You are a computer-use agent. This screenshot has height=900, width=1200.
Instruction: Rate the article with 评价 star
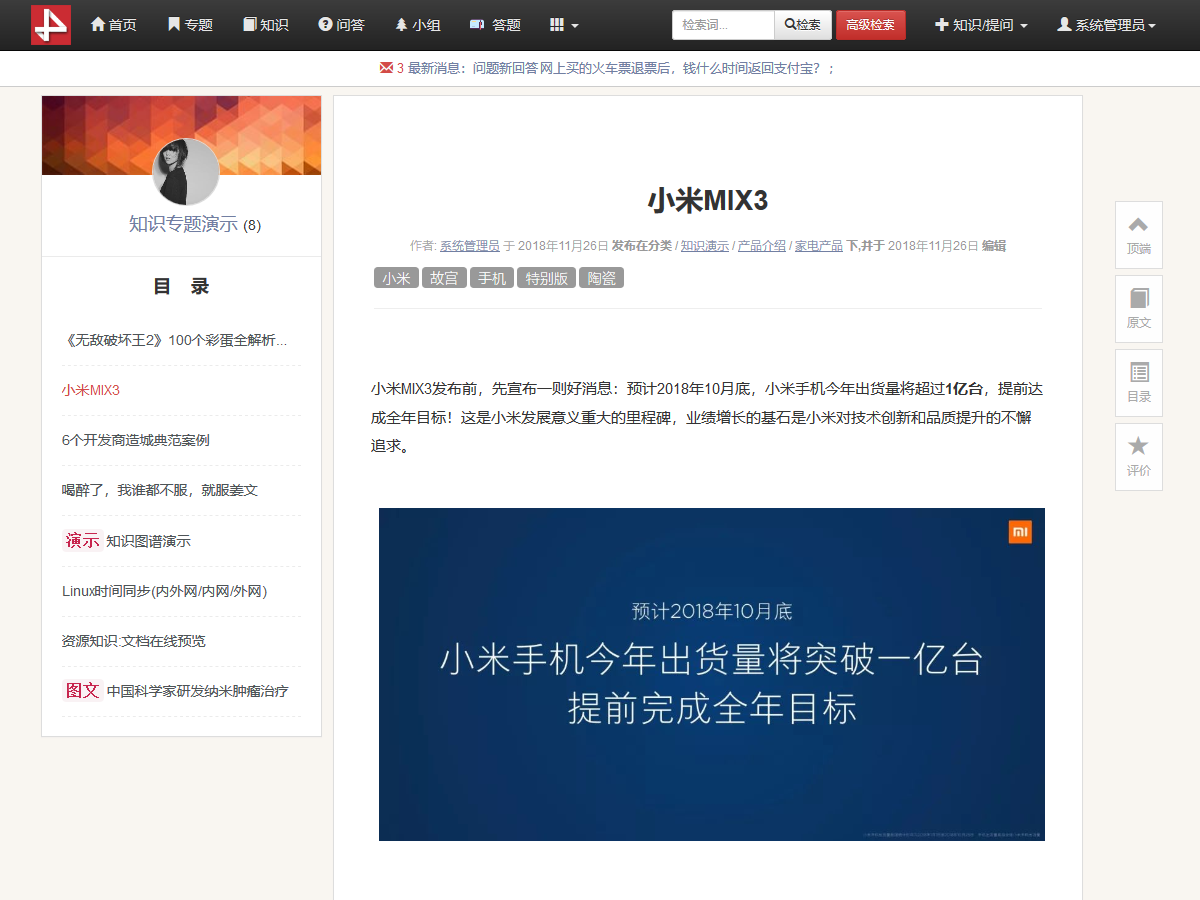[1138, 456]
